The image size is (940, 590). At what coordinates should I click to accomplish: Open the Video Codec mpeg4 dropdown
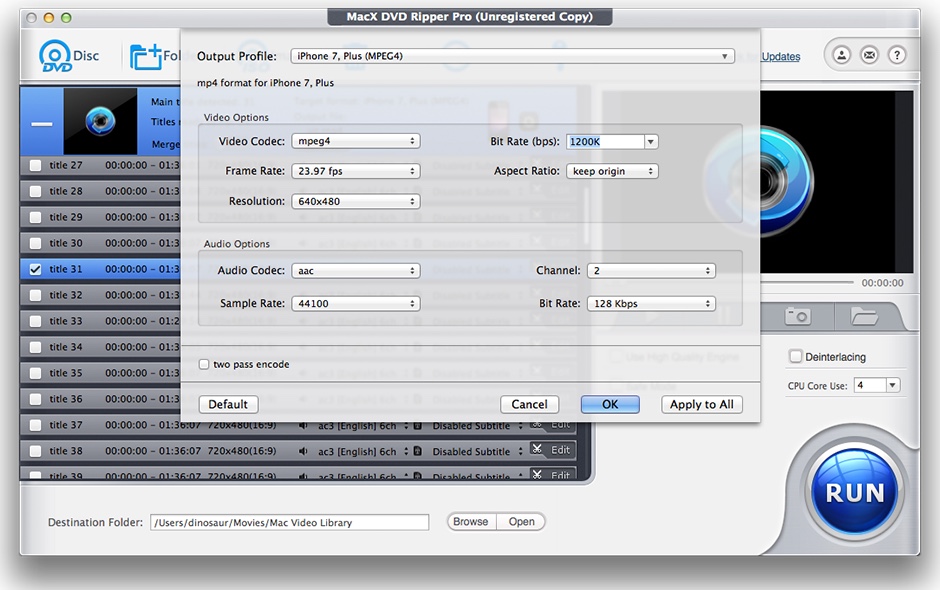(x=355, y=141)
